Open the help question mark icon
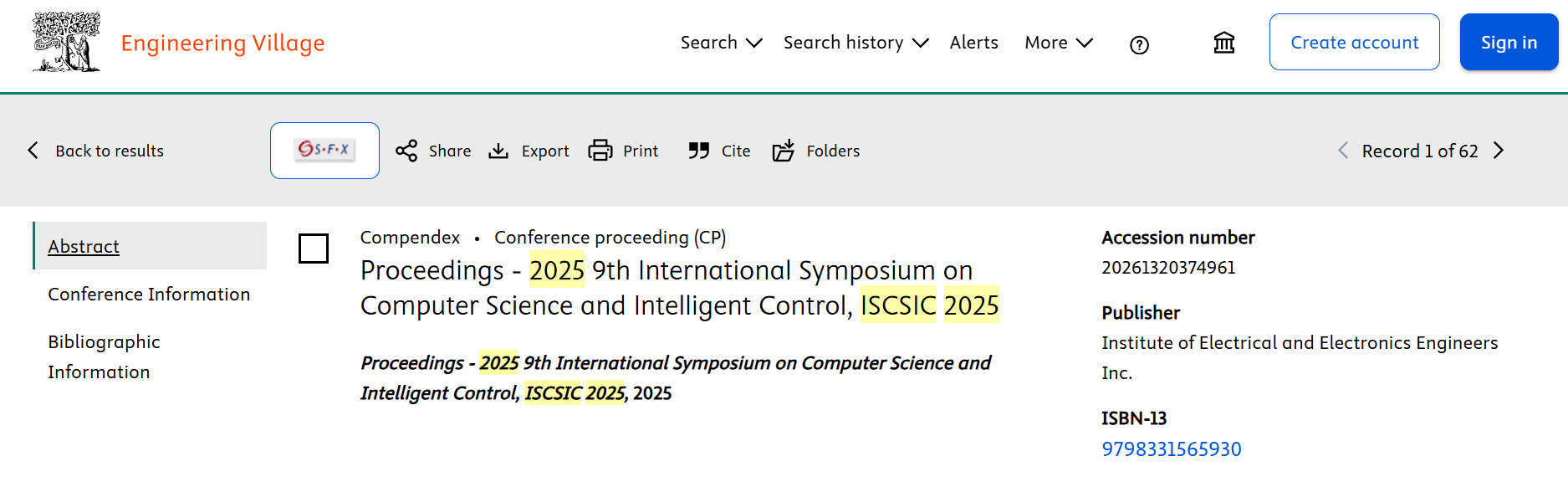 pos(1139,45)
